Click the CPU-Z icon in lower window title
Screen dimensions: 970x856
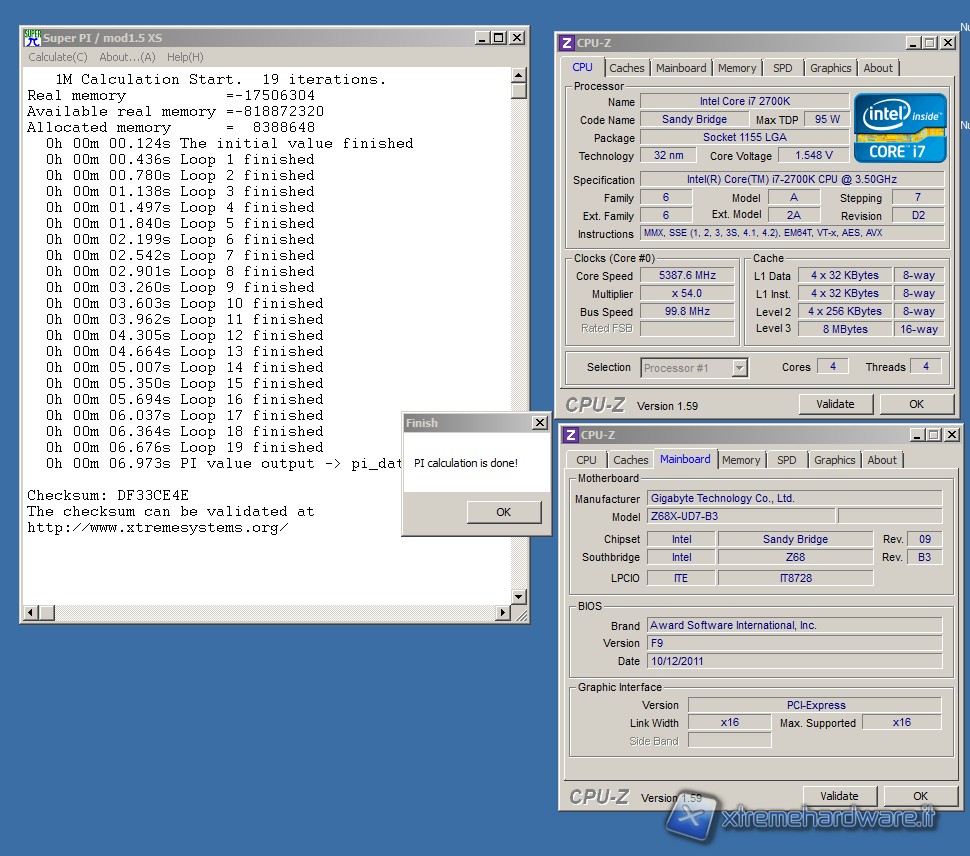click(x=570, y=435)
